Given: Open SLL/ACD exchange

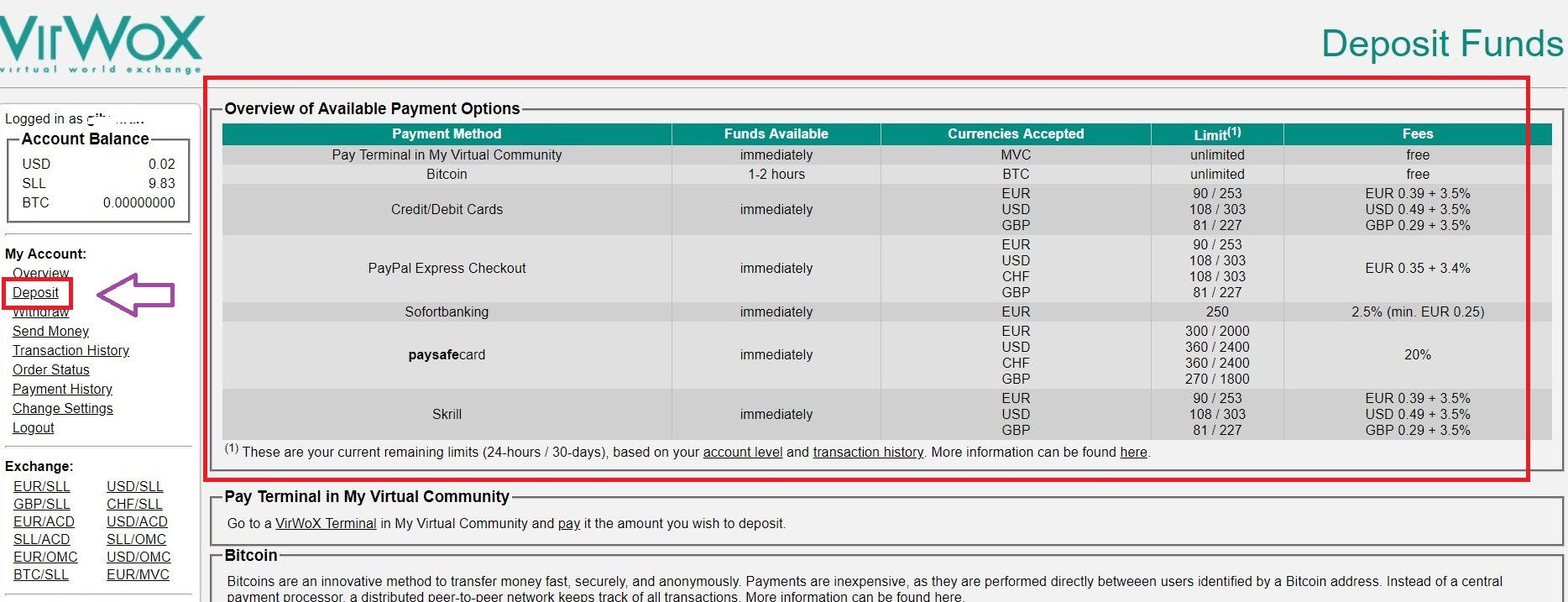Looking at the screenshot, I should click(41, 539).
